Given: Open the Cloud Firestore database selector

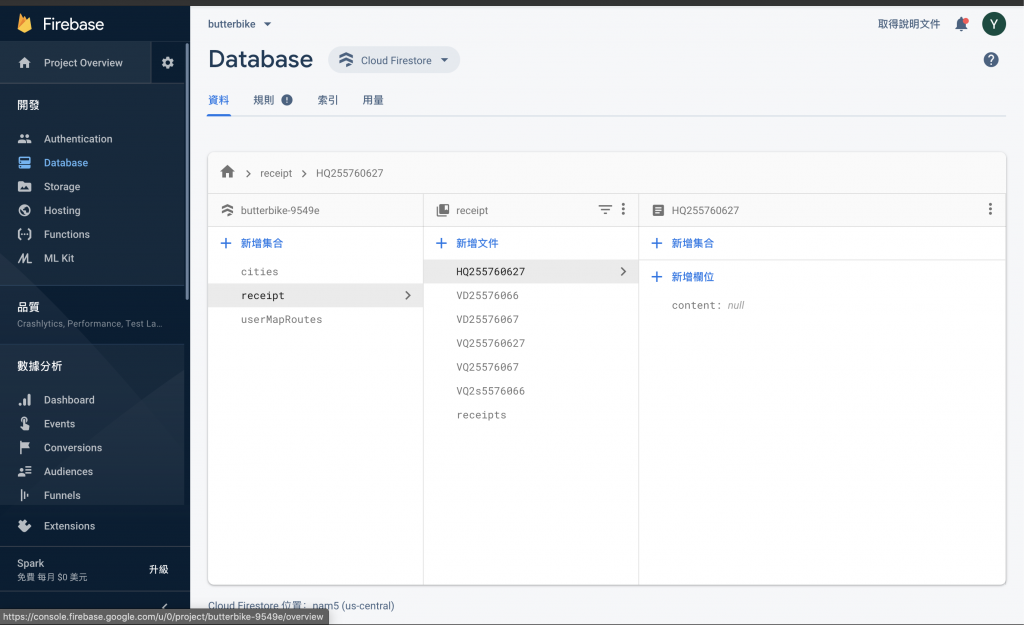Looking at the screenshot, I should (x=394, y=60).
